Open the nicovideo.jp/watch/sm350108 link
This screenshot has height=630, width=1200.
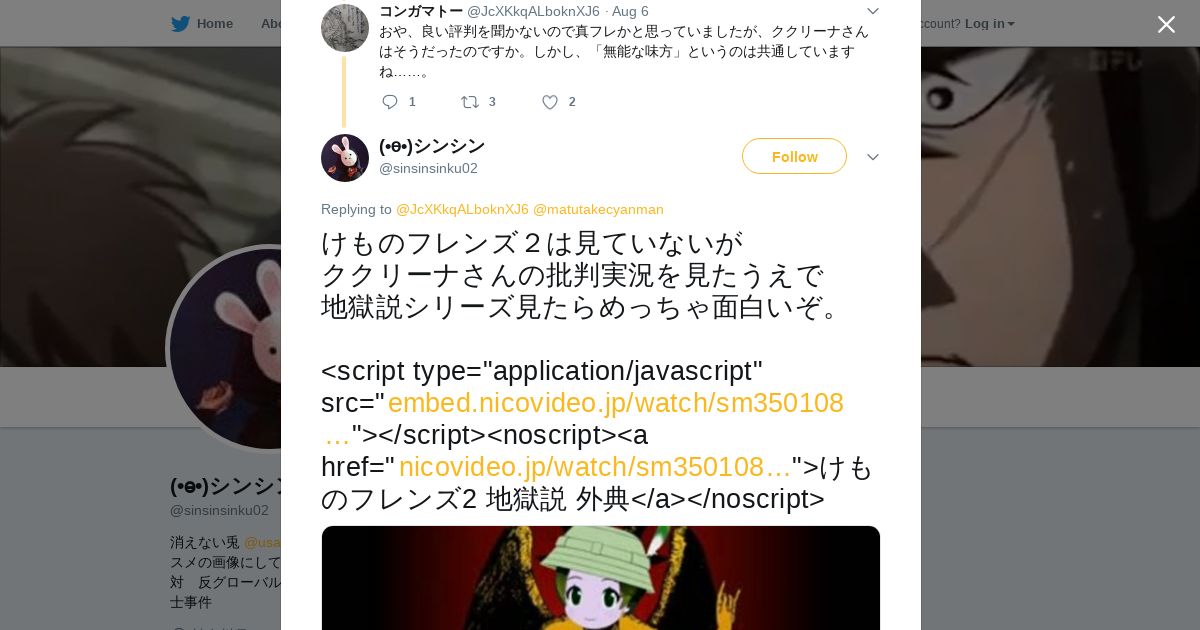(x=595, y=467)
